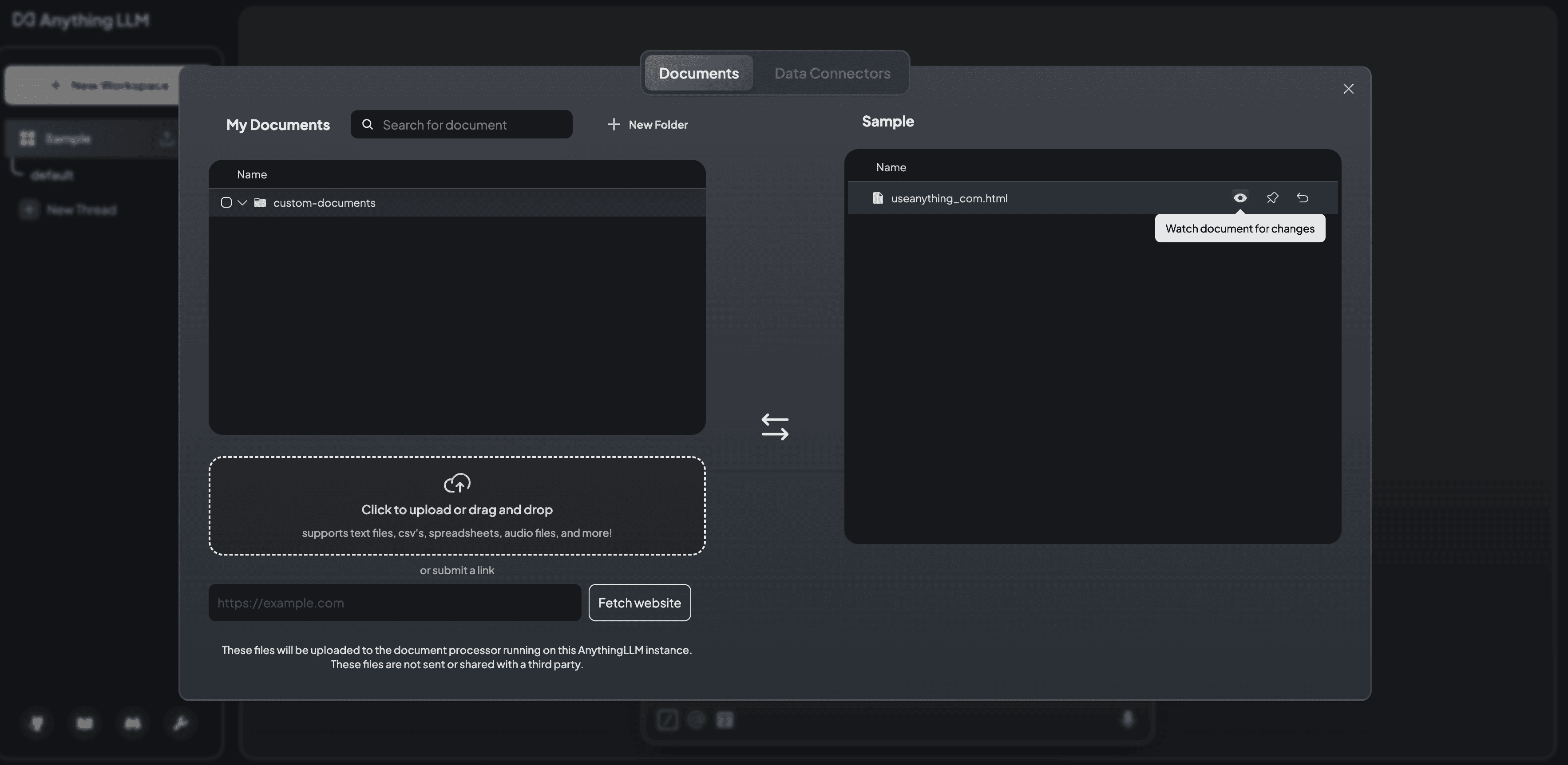
Task: Switch to the Data Connectors tab
Action: coord(832,72)
